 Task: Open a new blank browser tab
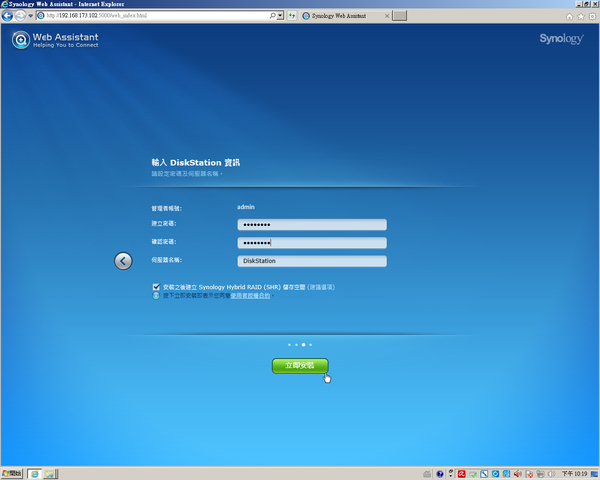399,16
